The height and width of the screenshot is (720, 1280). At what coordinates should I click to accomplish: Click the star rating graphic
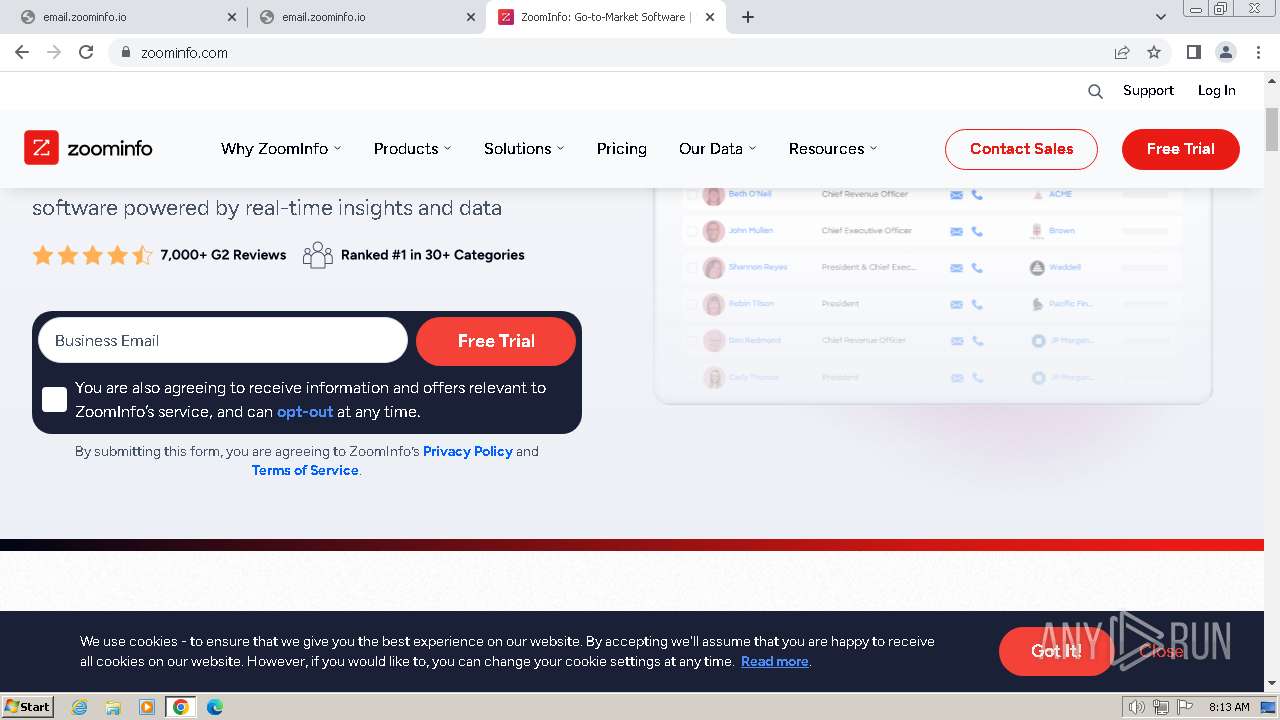click(x=92, y=255)
